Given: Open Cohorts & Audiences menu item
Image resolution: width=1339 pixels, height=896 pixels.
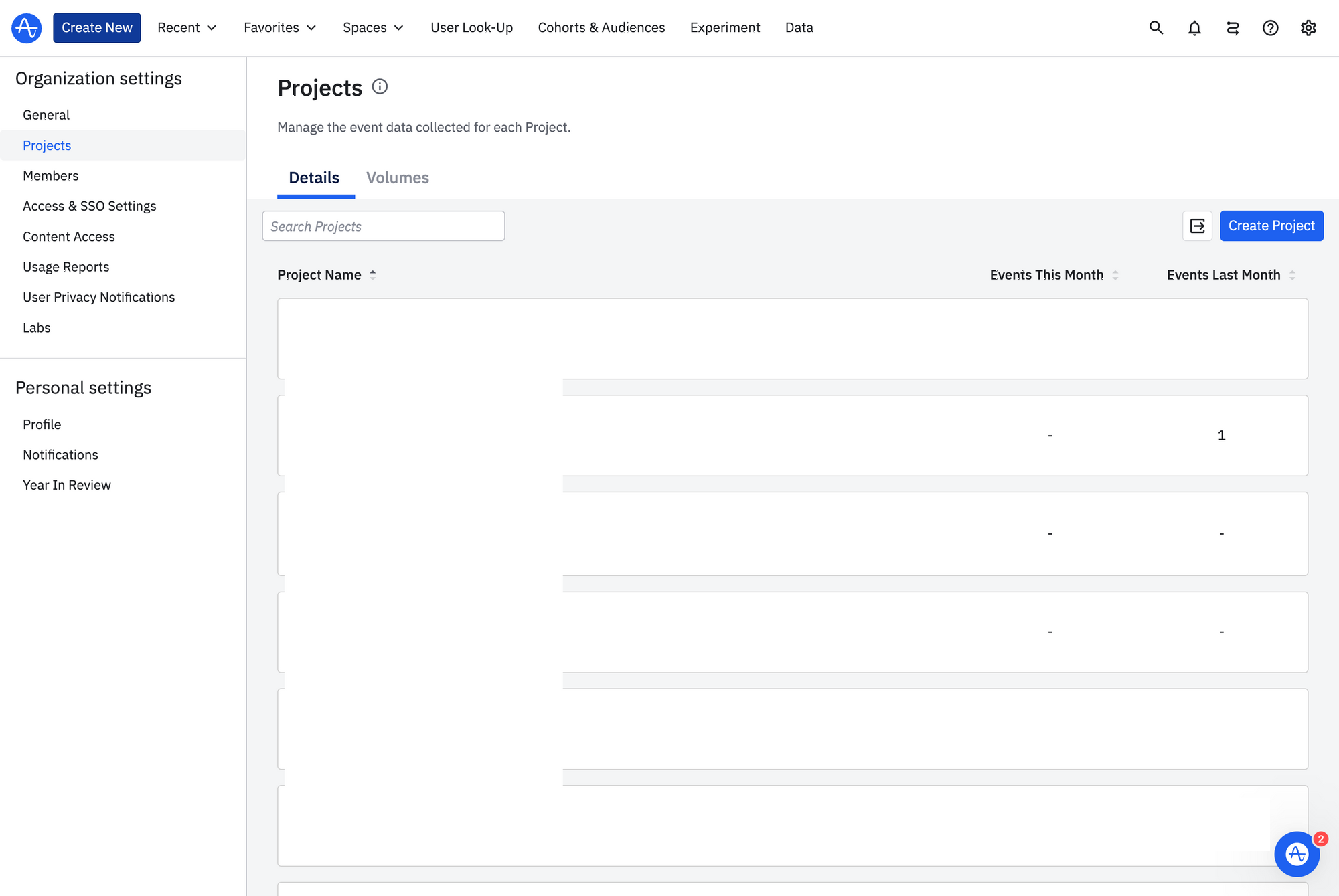Looking at the screenshot, I should (601, 28).
